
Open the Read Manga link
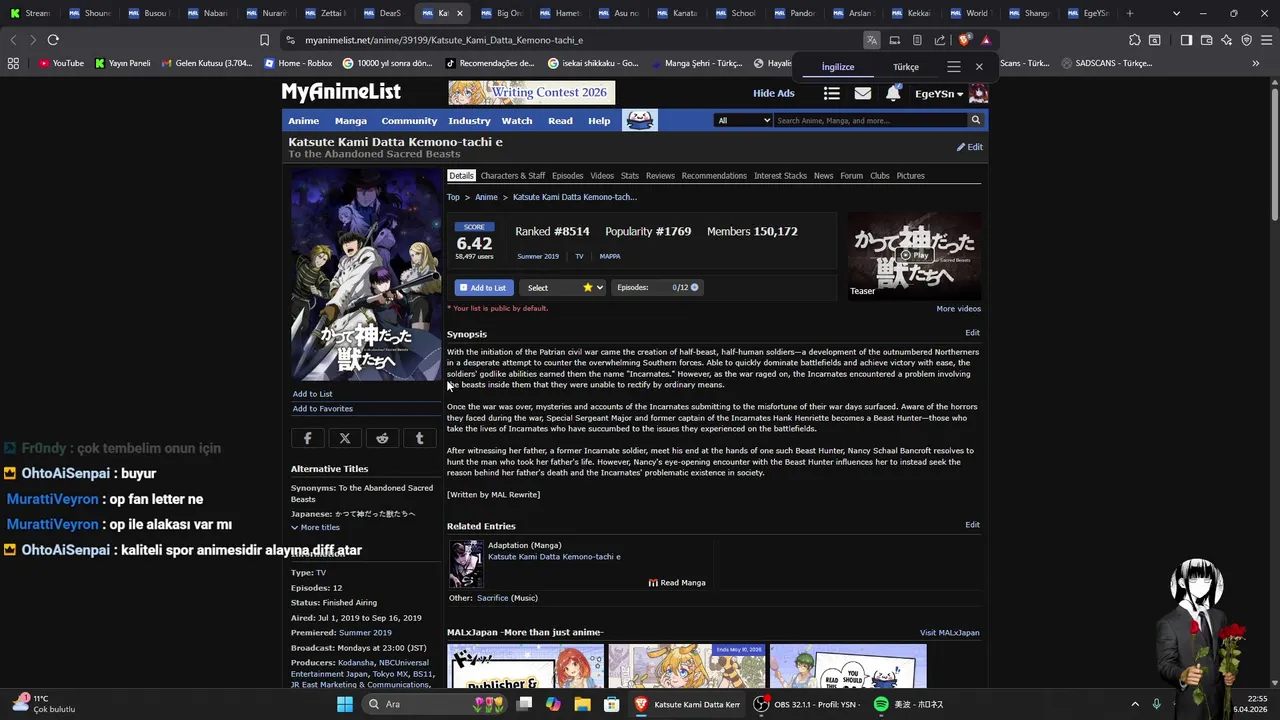click(x=677, y=583)
